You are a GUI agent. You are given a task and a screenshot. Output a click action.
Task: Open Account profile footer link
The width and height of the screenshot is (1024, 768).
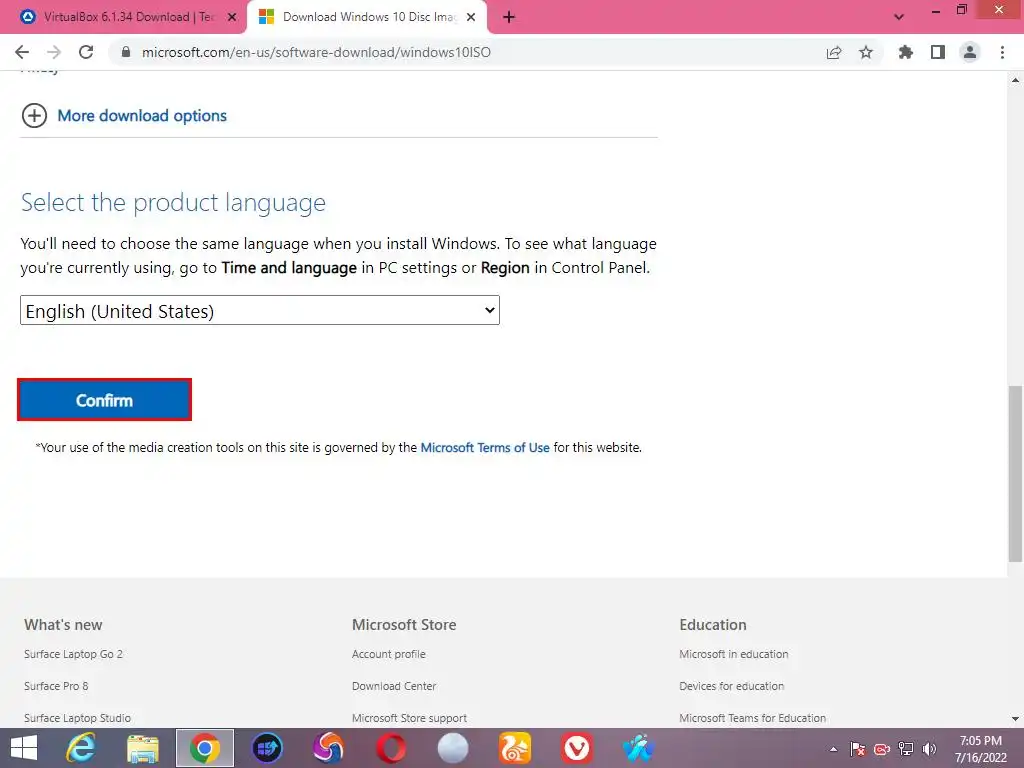click(389, 654)
